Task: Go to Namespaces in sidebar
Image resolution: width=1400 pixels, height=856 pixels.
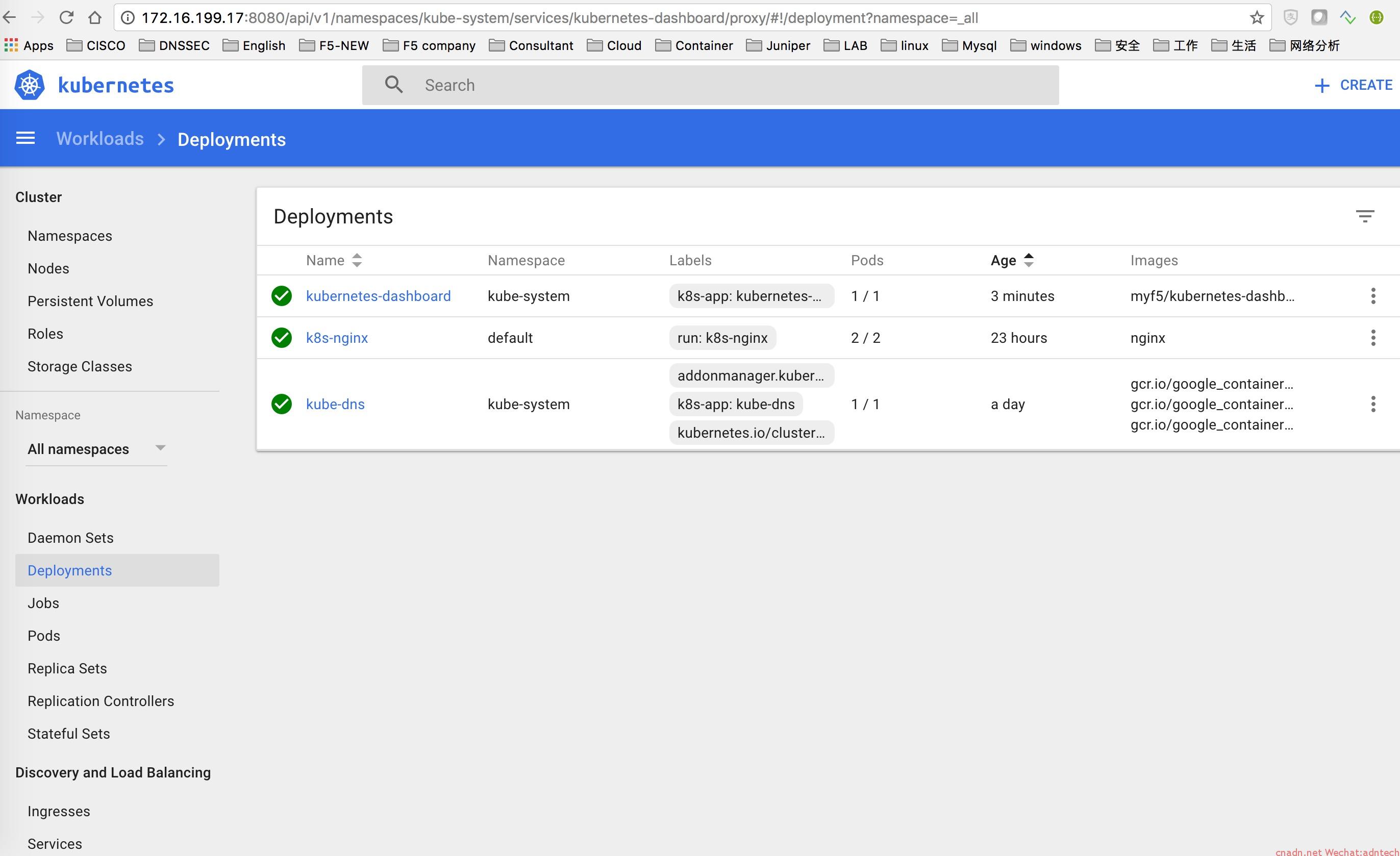Action: click(x=70, y=236)
